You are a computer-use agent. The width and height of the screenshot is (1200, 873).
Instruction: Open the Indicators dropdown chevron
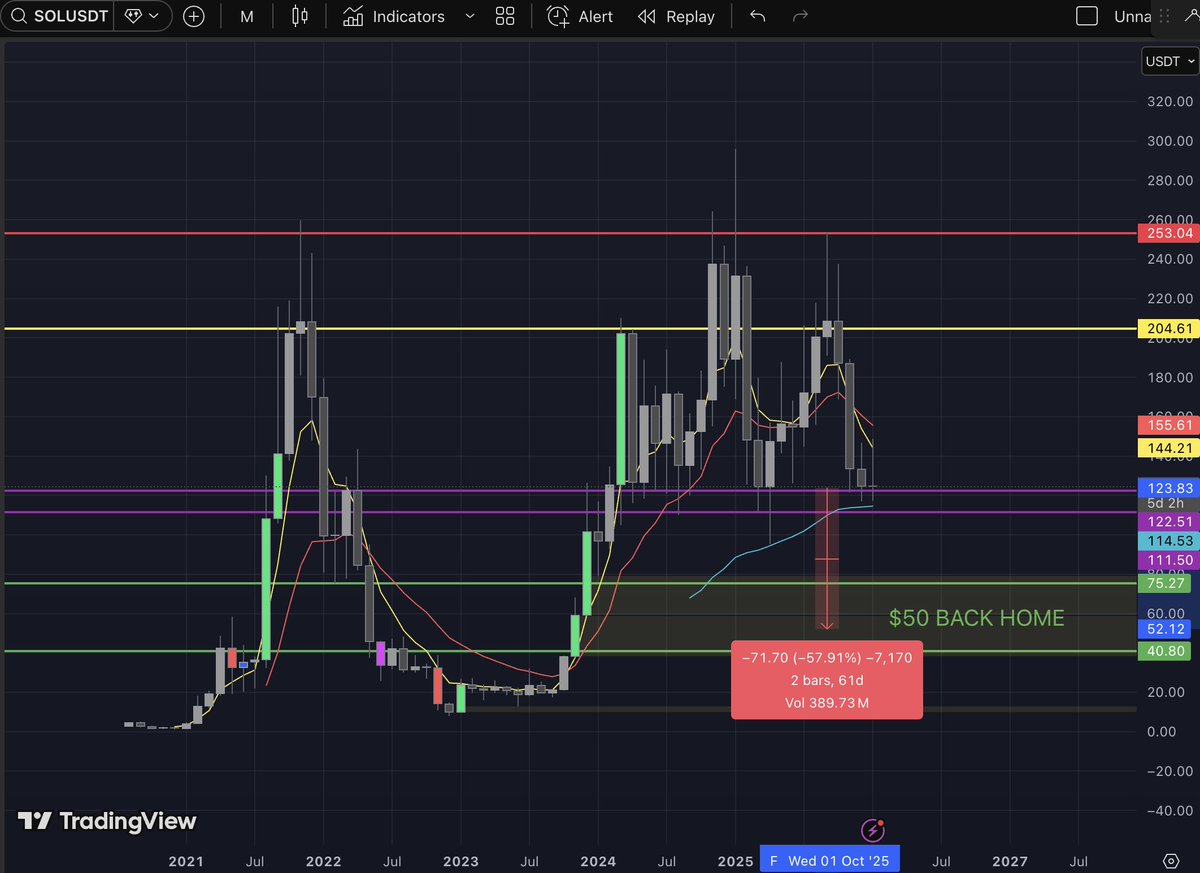point(470,16)
